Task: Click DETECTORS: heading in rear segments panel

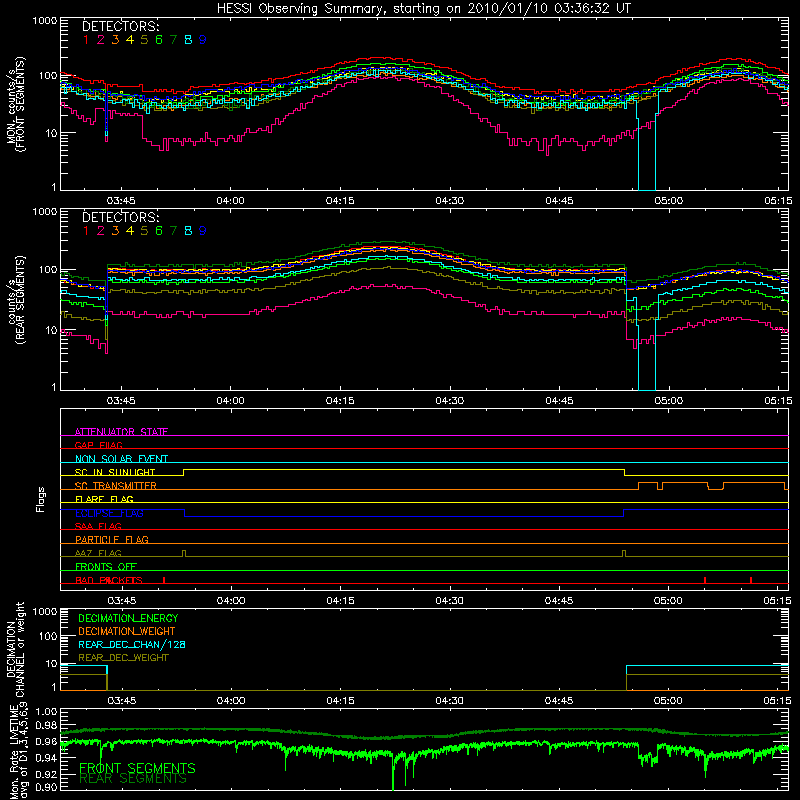Action: [x=120, y=217]
